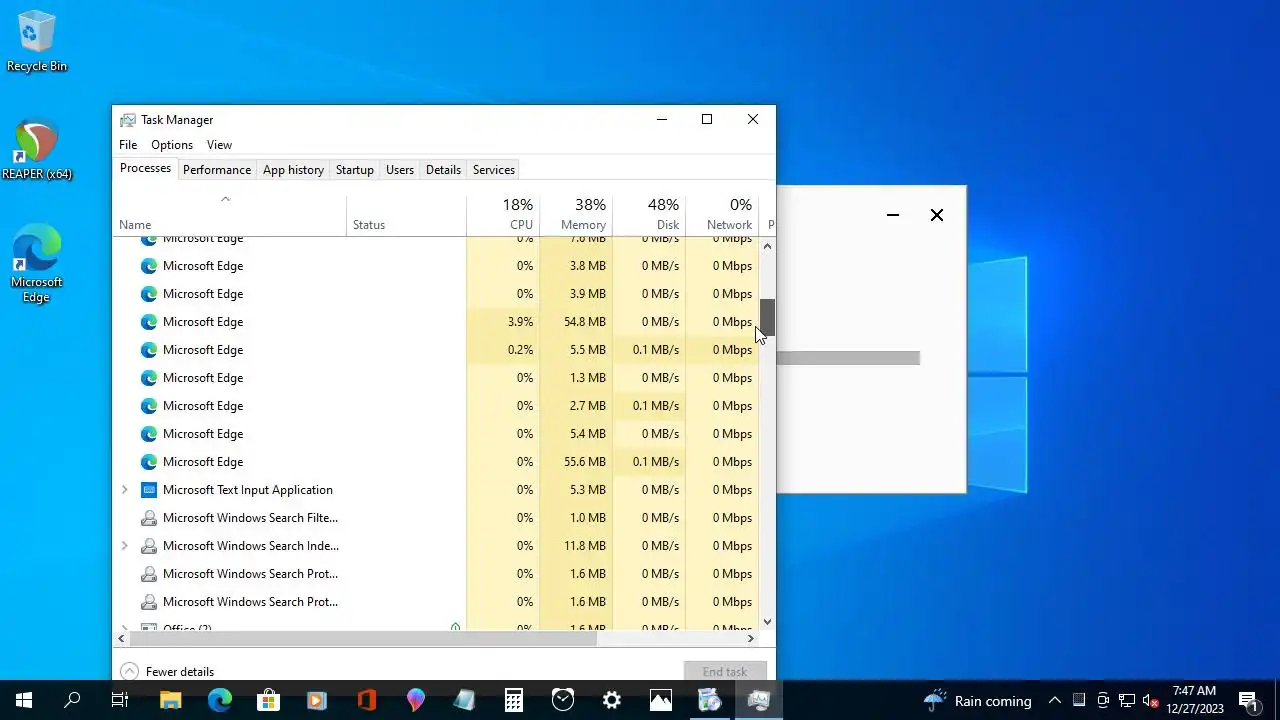The image size is (1280, 720).
Task: Minimize the background window behind Task Manager
Action: (893, 215)
